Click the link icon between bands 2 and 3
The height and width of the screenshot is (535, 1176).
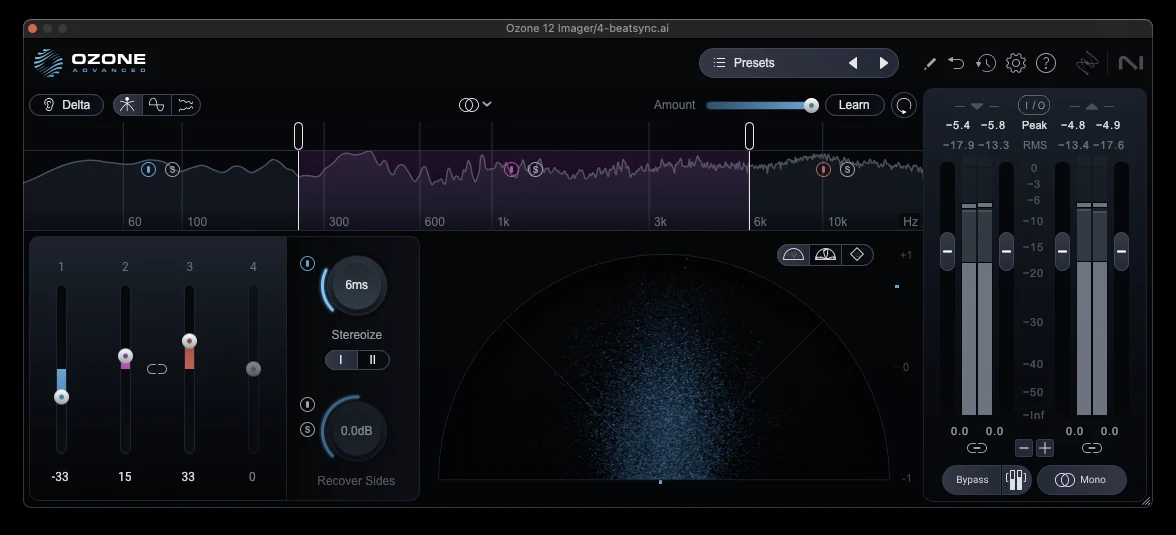[157, 369]
